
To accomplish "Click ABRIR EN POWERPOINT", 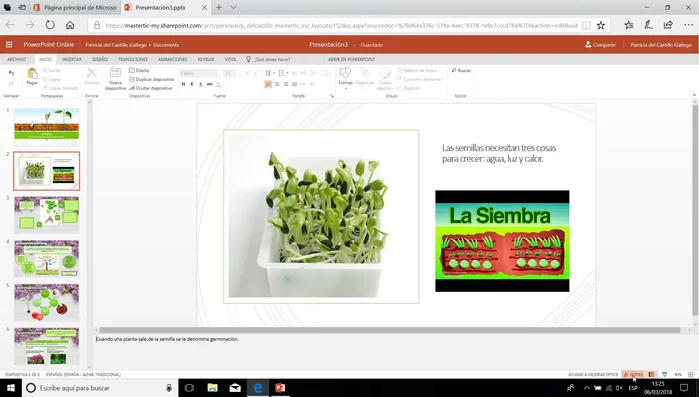I will pyautogui.click(x=351, y=59).
